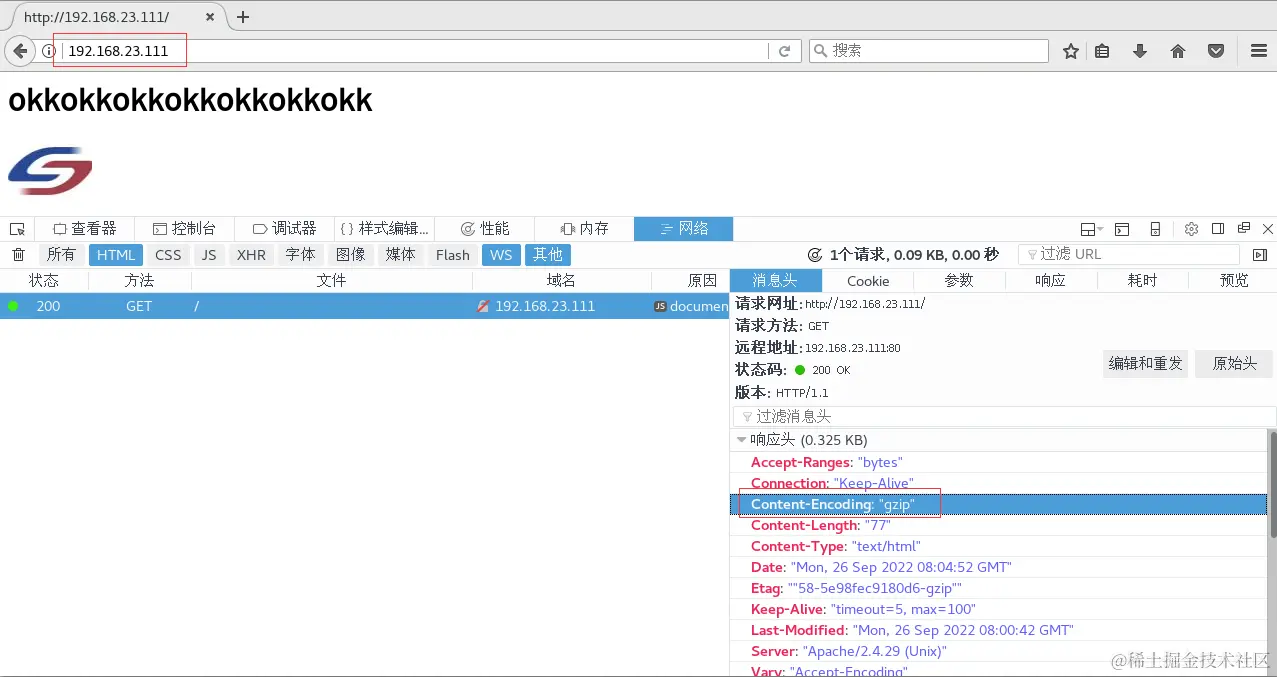Viewport: 1277px width, 677px height.
Task: Go to the home page icon
Action: [x=1178, y=51]
